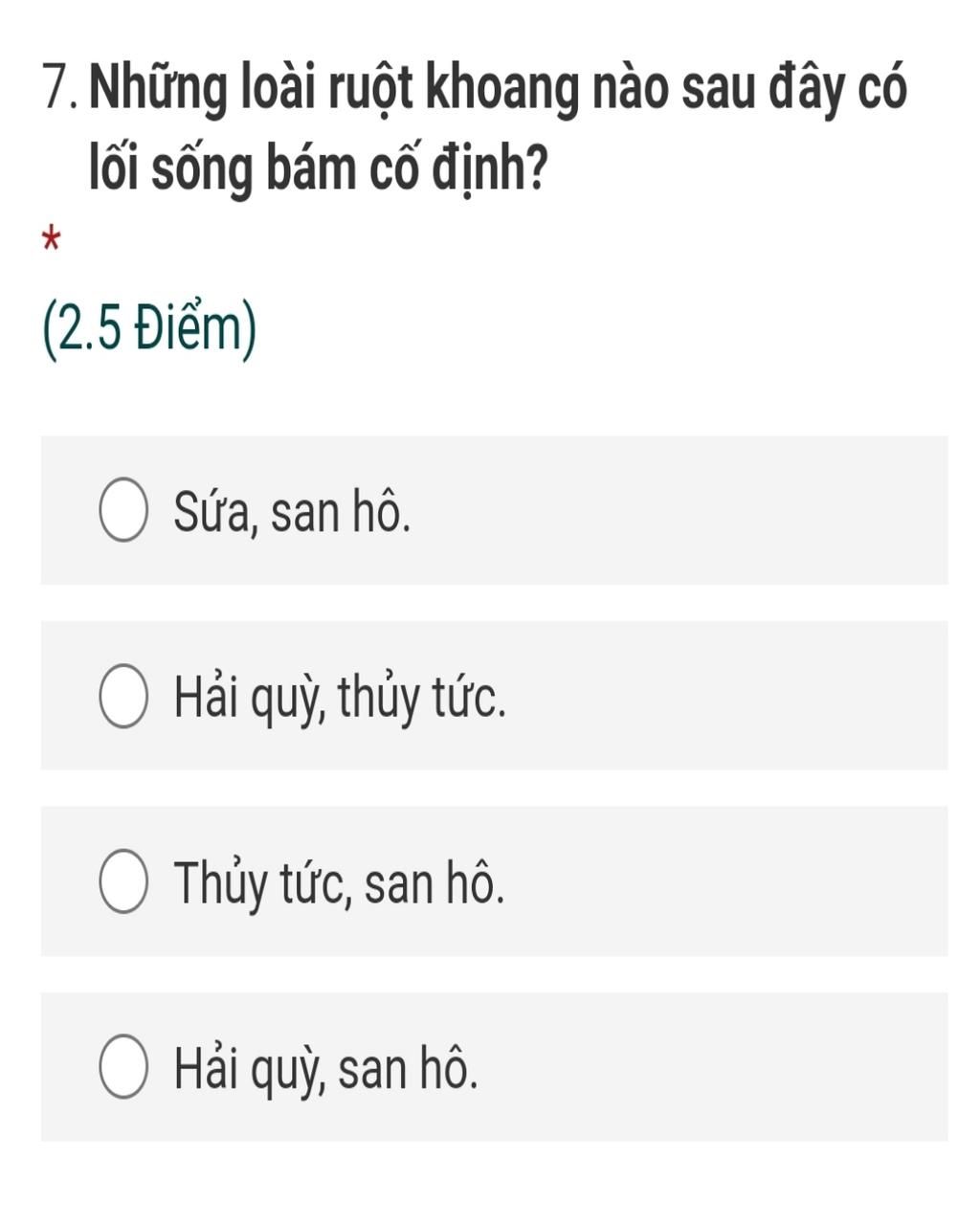The width and height of the screenshot is (980, 1225).
Task: Click the answer text Thủy tức, san hô.
Action: [x=339, y=884]
